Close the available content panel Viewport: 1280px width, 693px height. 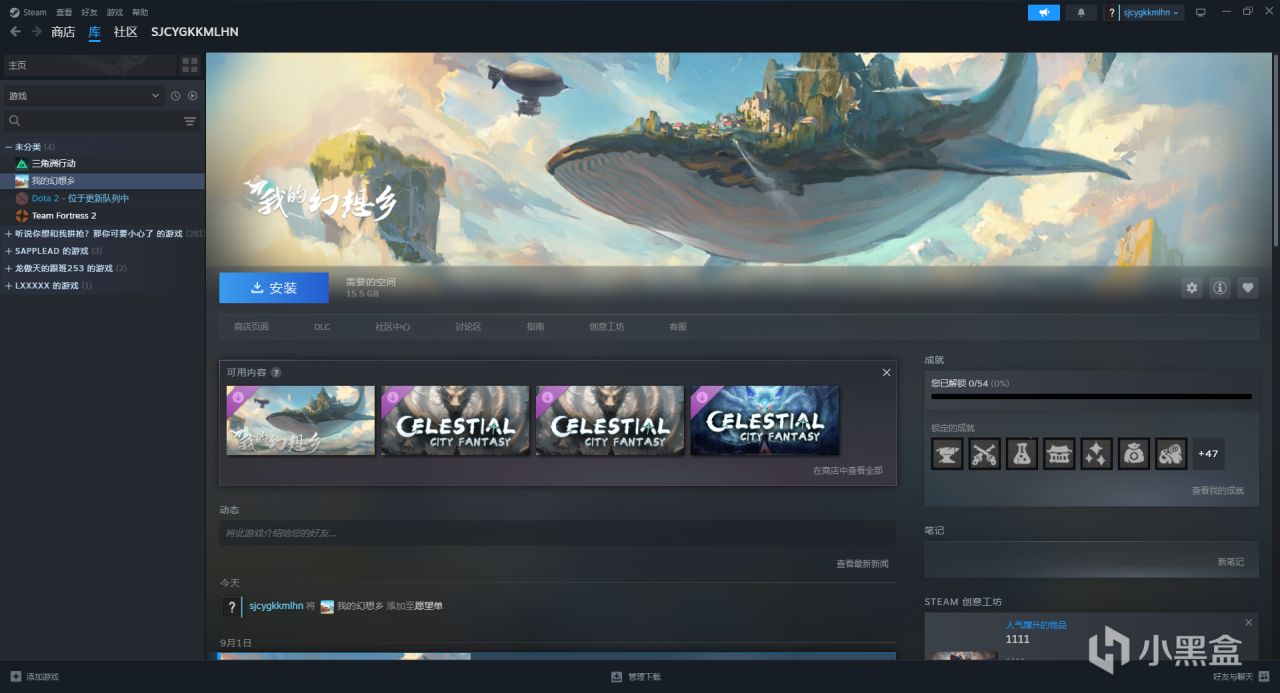tap(886, 372)
